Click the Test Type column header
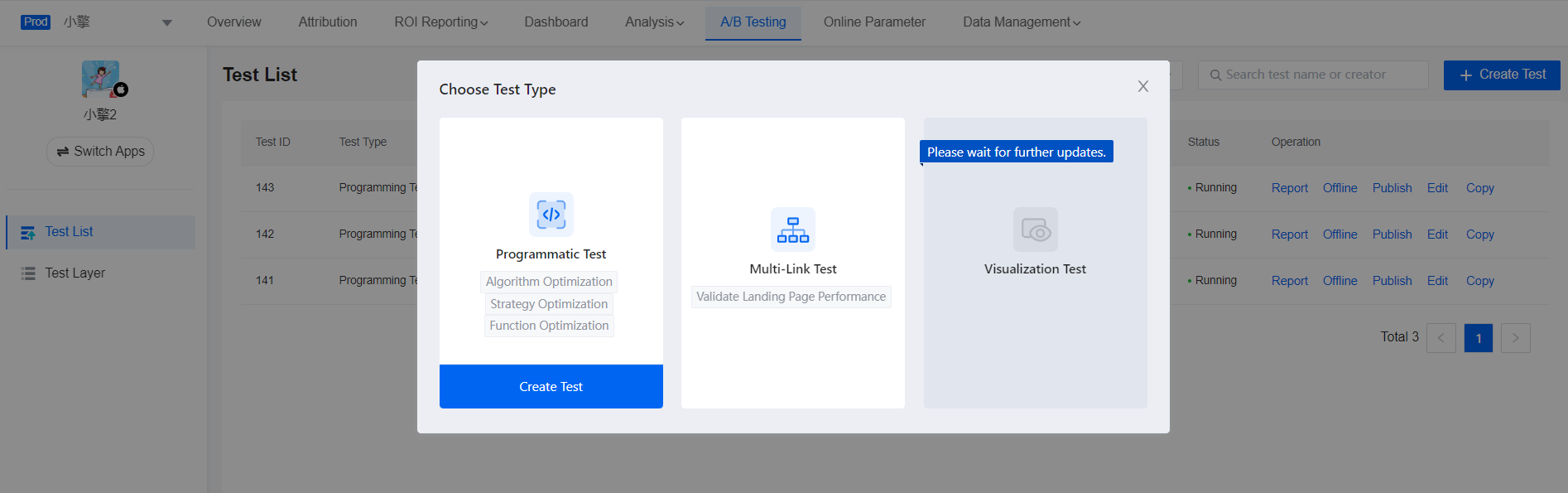 coord(363,143)
